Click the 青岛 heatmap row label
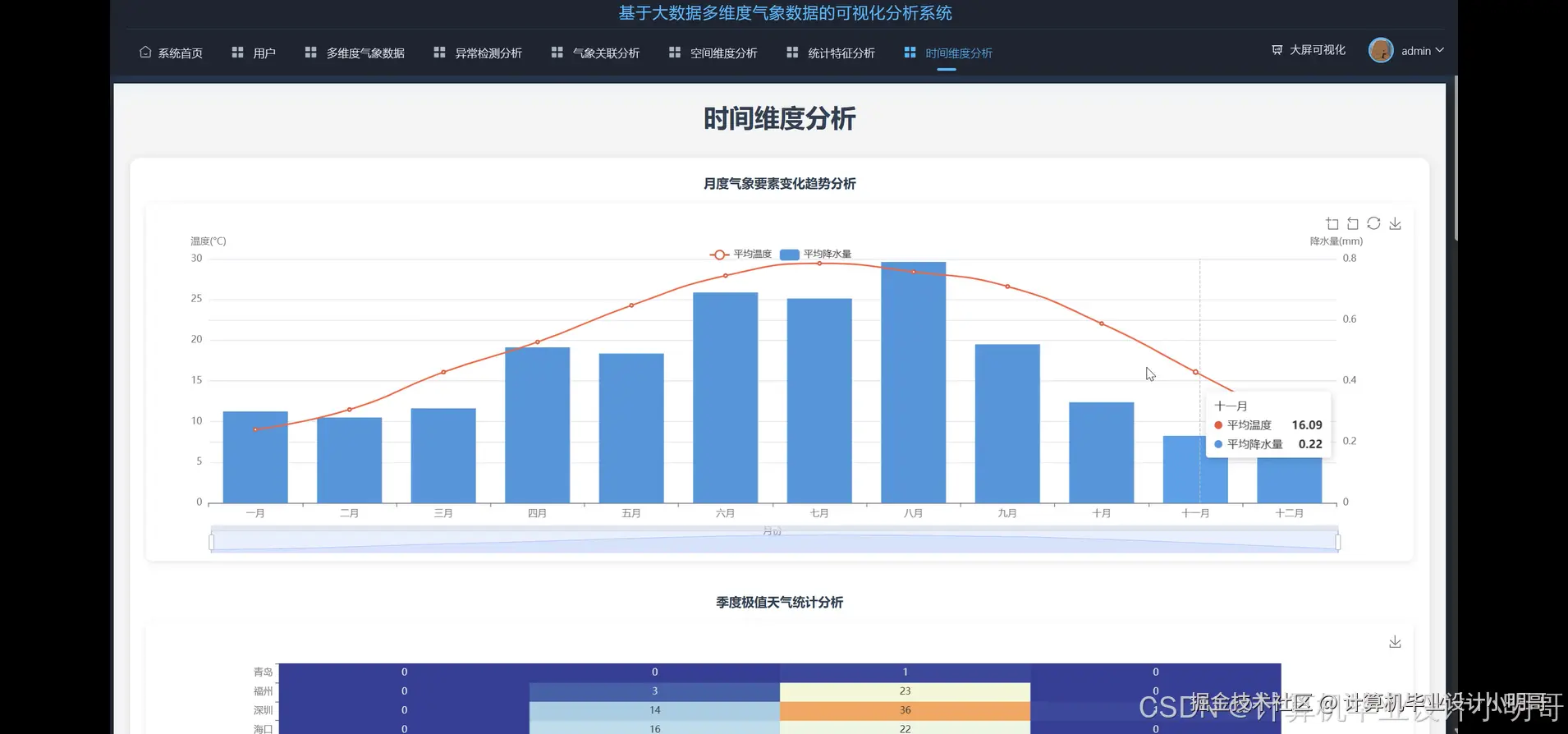The height and width of the screenshot is (734, 1568). (263, 672)
